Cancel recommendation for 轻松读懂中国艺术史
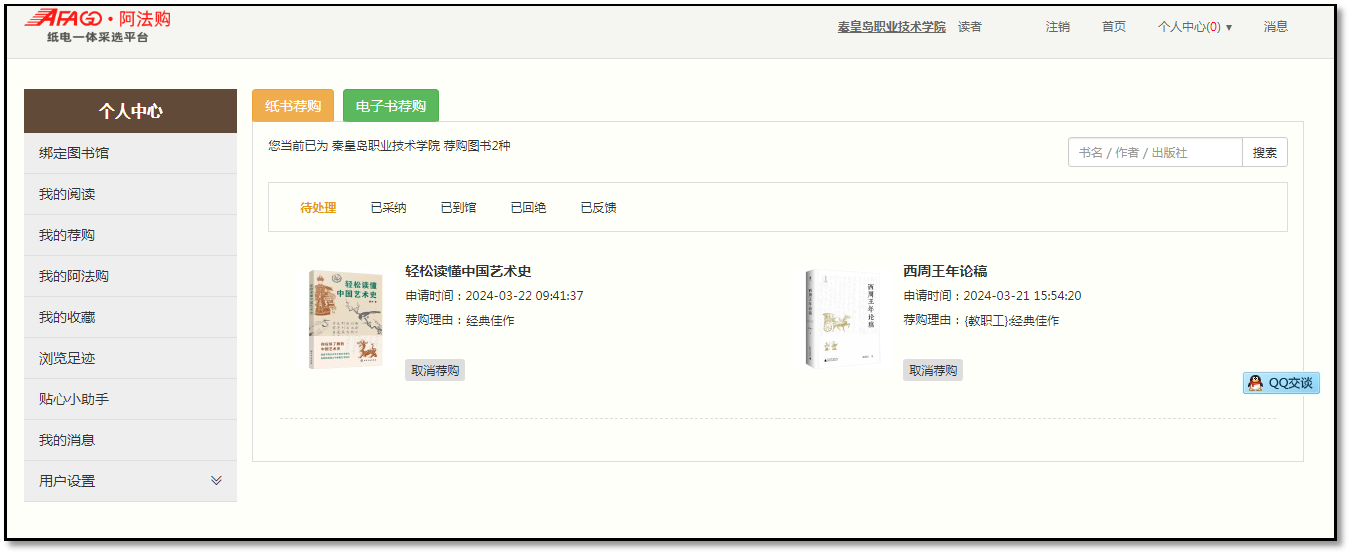The height and width of the screenshot is (554, 1355). 434,370
